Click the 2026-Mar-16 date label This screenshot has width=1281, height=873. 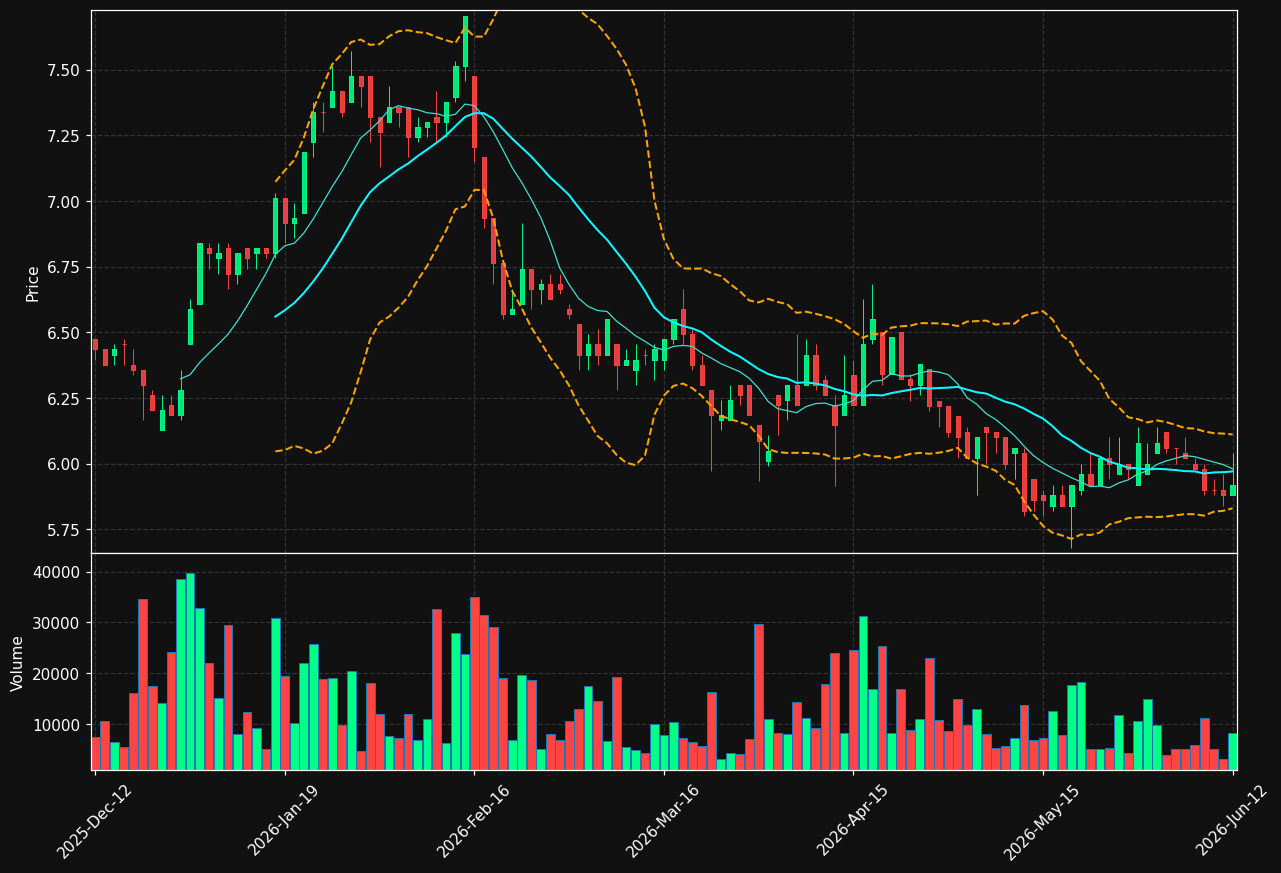(x=663, y=820)
